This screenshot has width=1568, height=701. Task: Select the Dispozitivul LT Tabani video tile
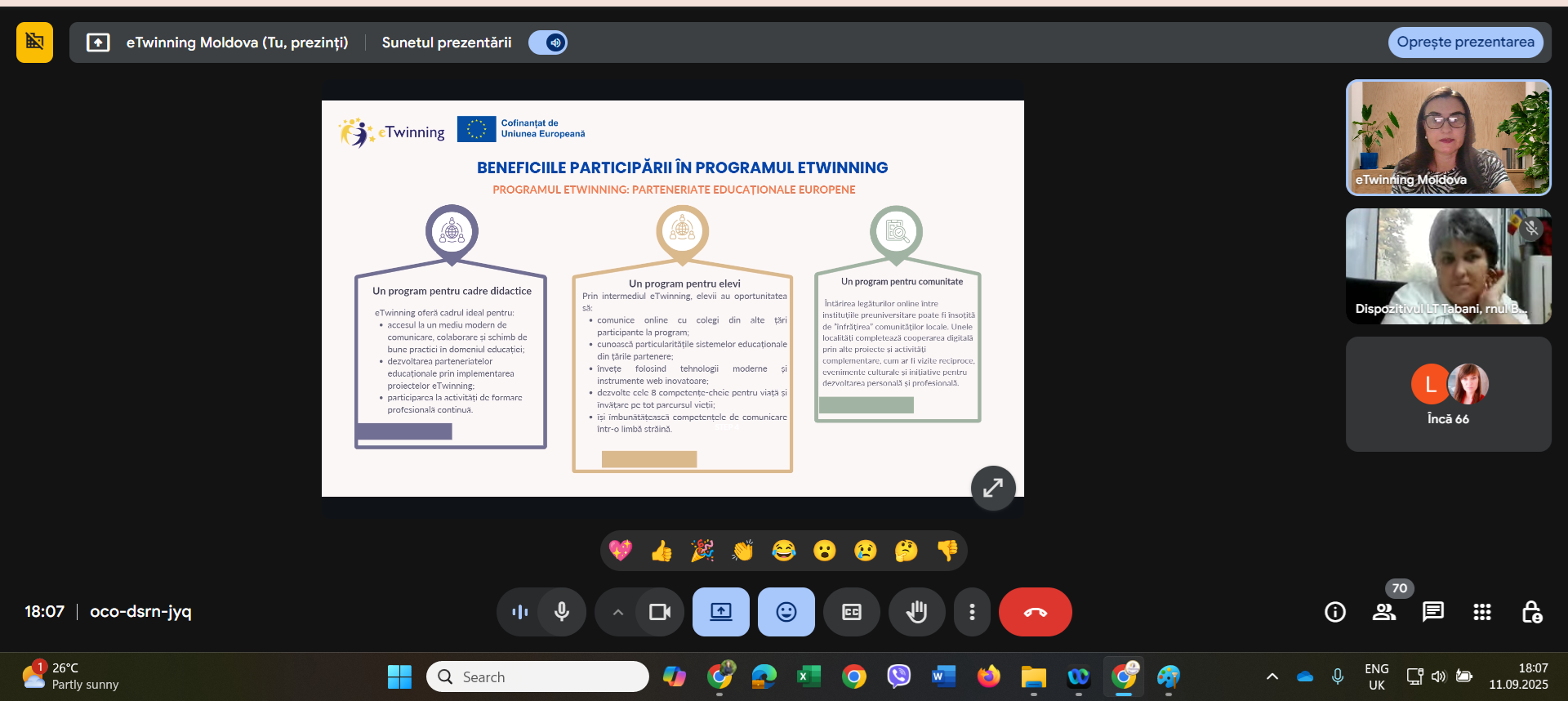pos(1449,266)
